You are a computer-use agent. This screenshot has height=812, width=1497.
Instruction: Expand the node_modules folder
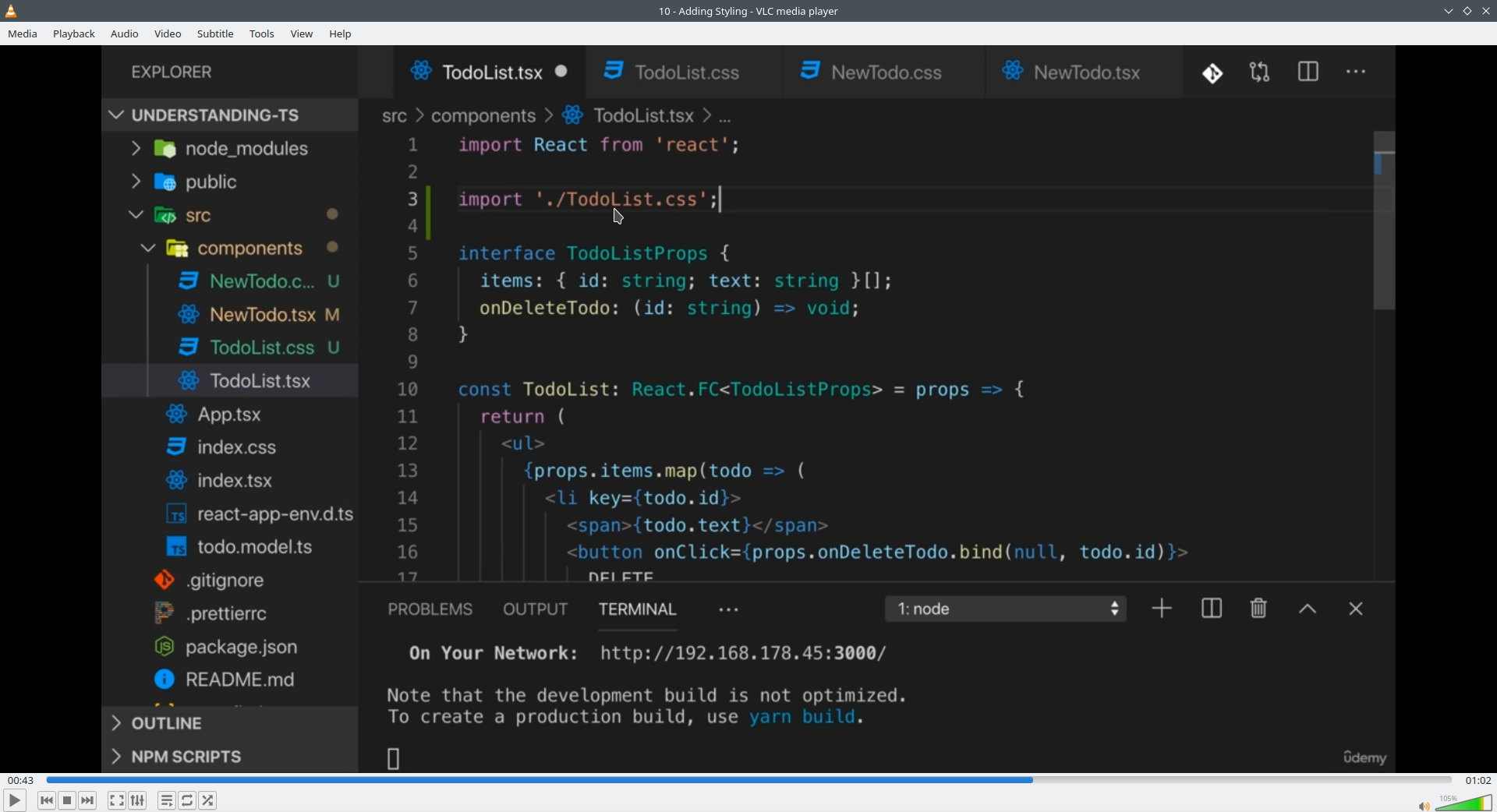[230, 149]
